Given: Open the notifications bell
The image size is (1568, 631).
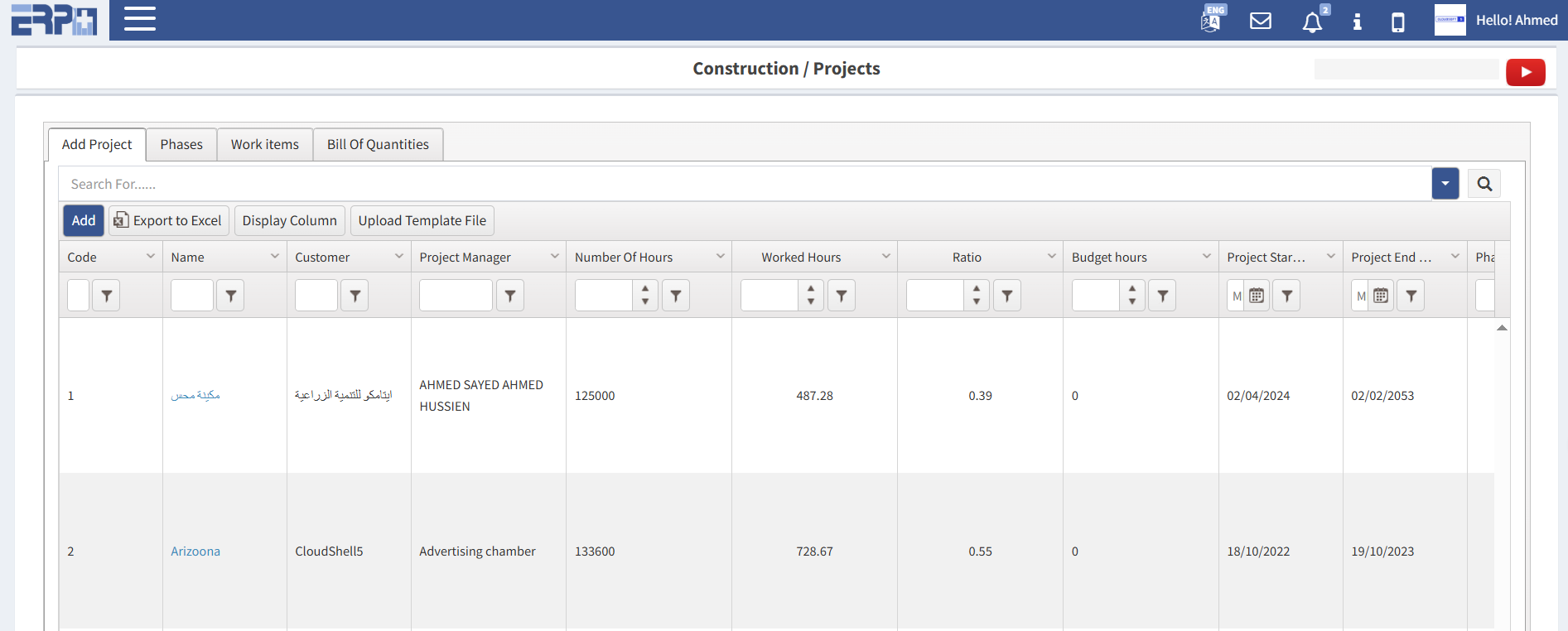Looking at the screenshot, I should point(1312,22).
